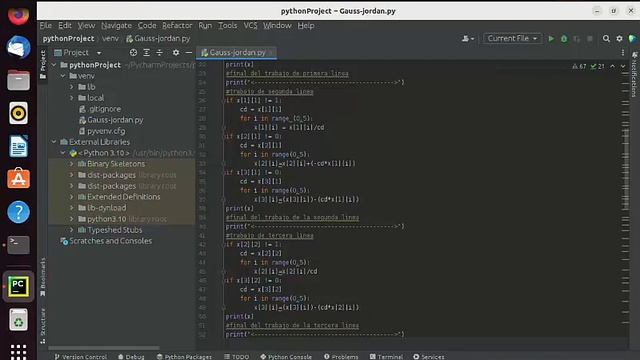
Task: Open the VCS menu
Action: (250, 25)
